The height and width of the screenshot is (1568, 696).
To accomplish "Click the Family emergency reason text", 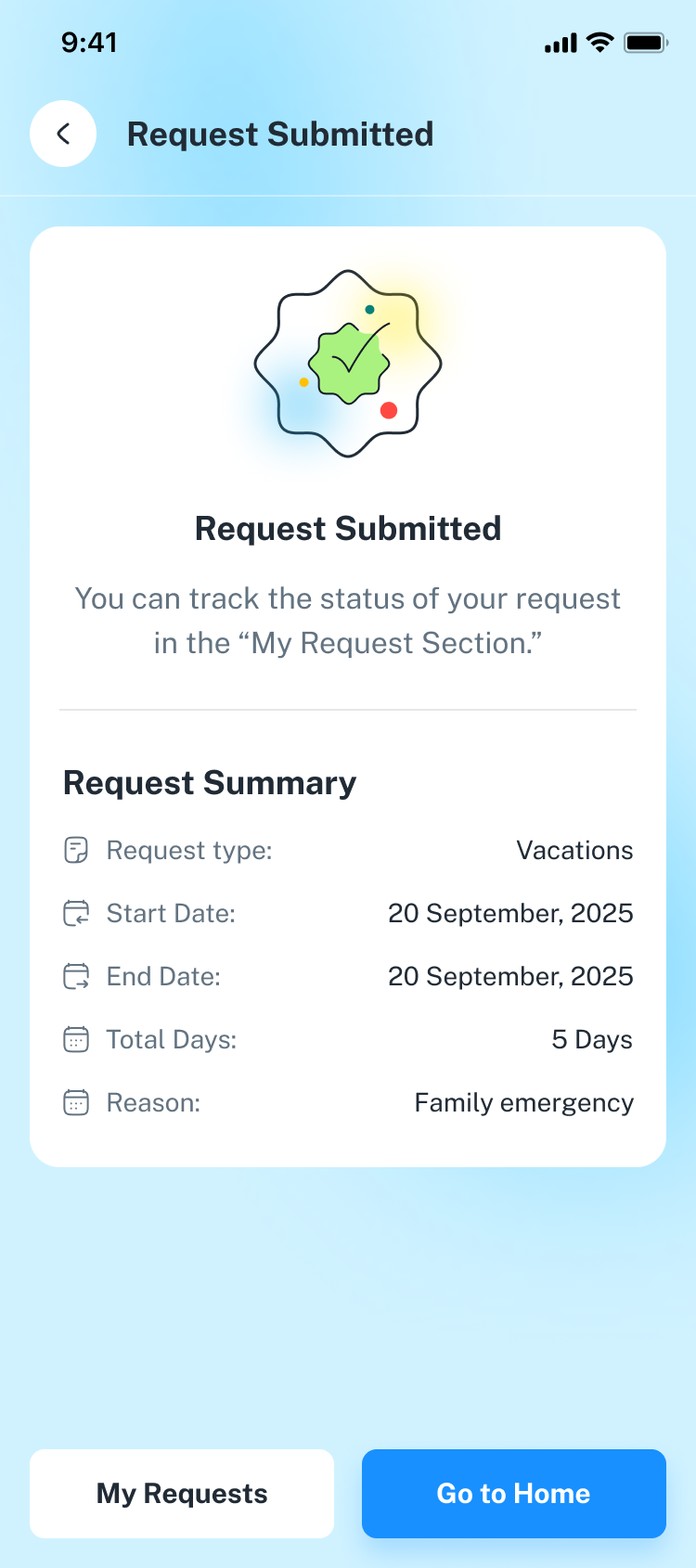I will pyautogui.click(x=523, y=1102).
